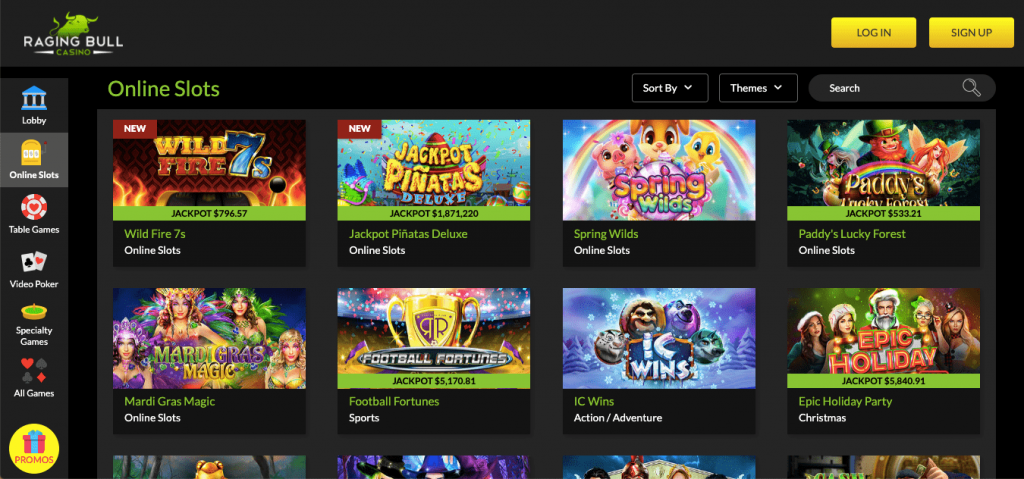
Task: Click the Mardi Gras Magic title link
Action: (x=169, y=401)
